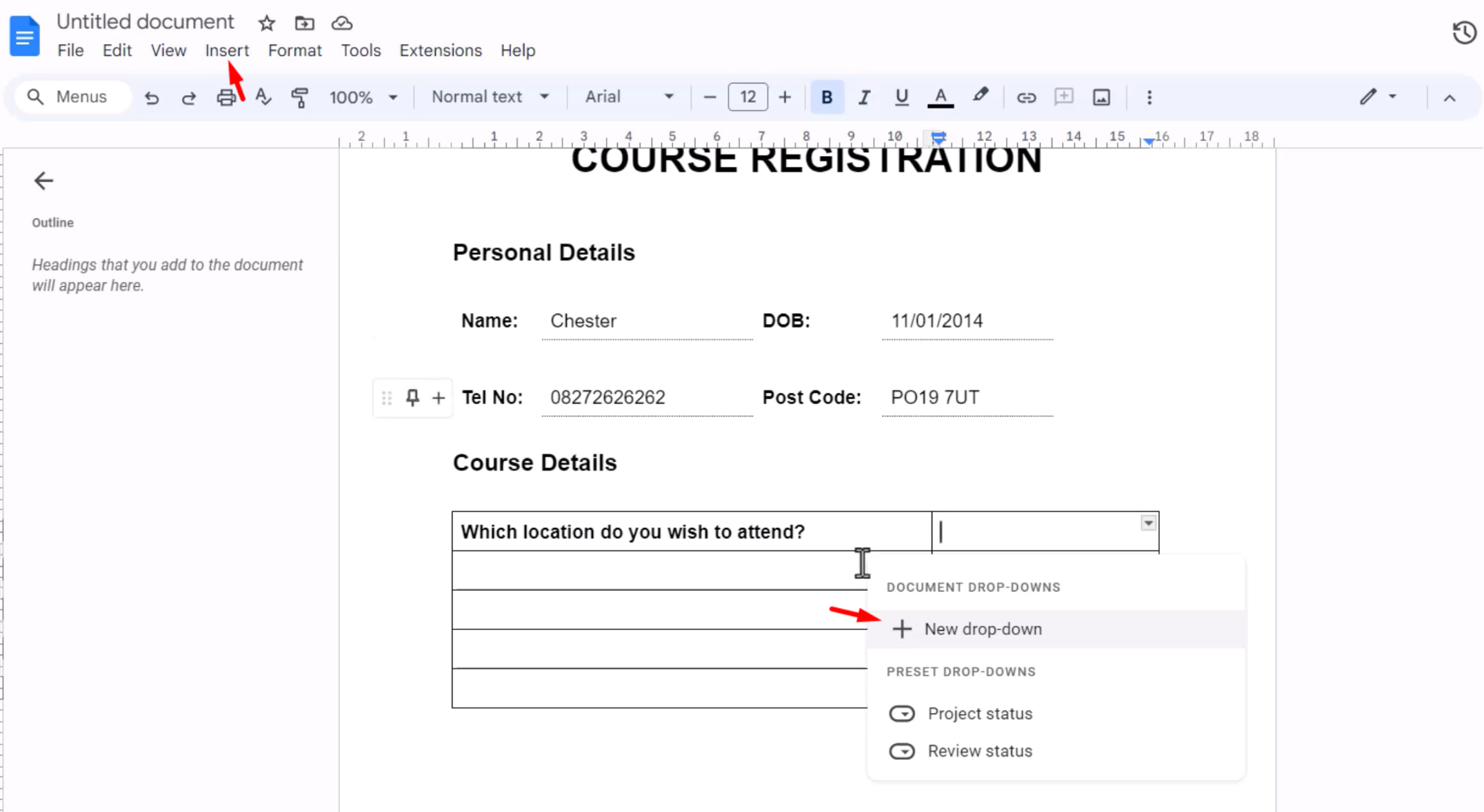
Task: Open the Format menu
Action: click(294, 50)
